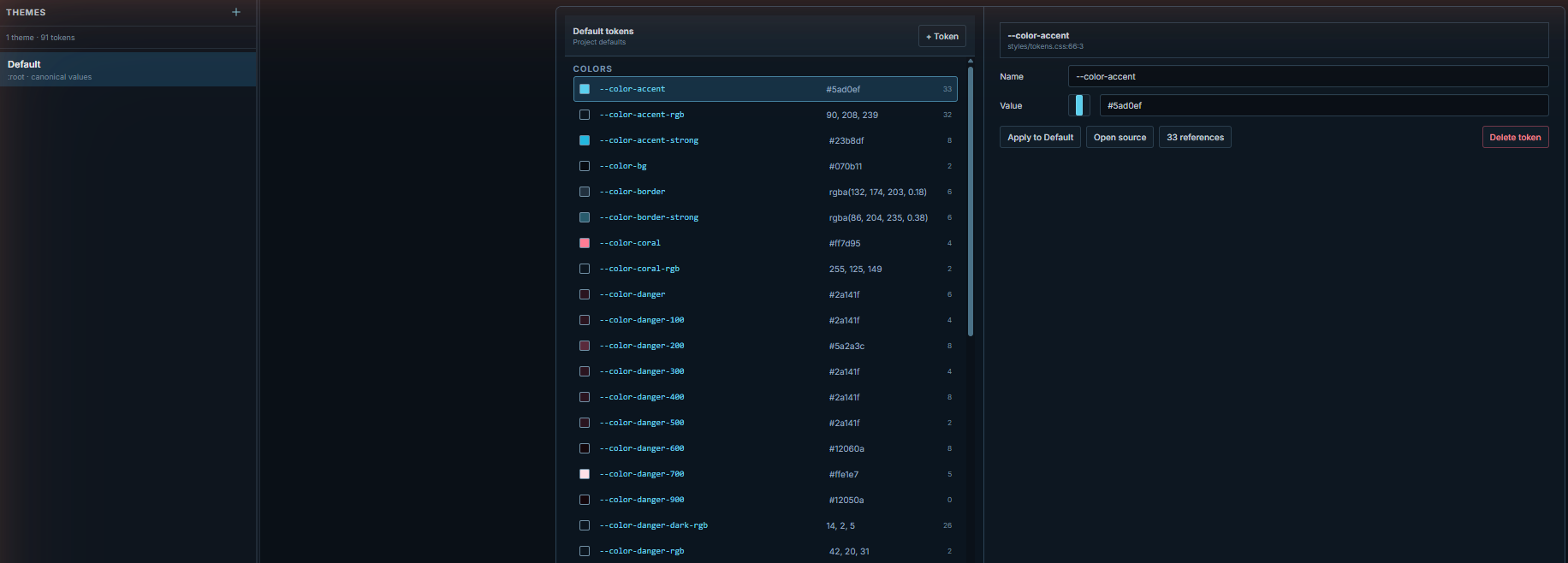Click the --color-danger-200 swatch
Image resolution: width=1568 pixels, height=563 pixels.
point(585,346)
